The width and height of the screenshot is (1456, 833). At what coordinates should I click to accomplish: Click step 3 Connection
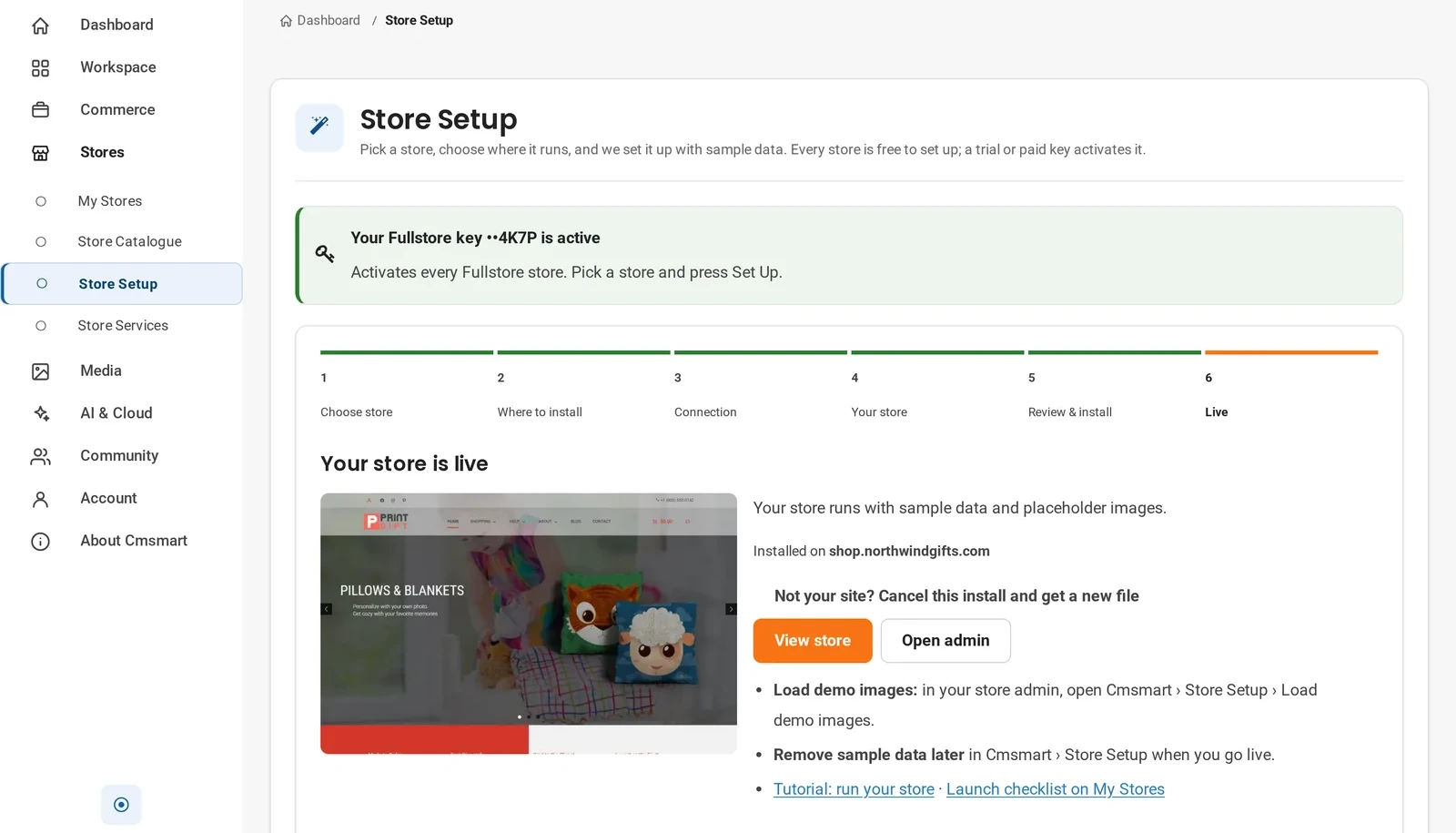(760, 385)
